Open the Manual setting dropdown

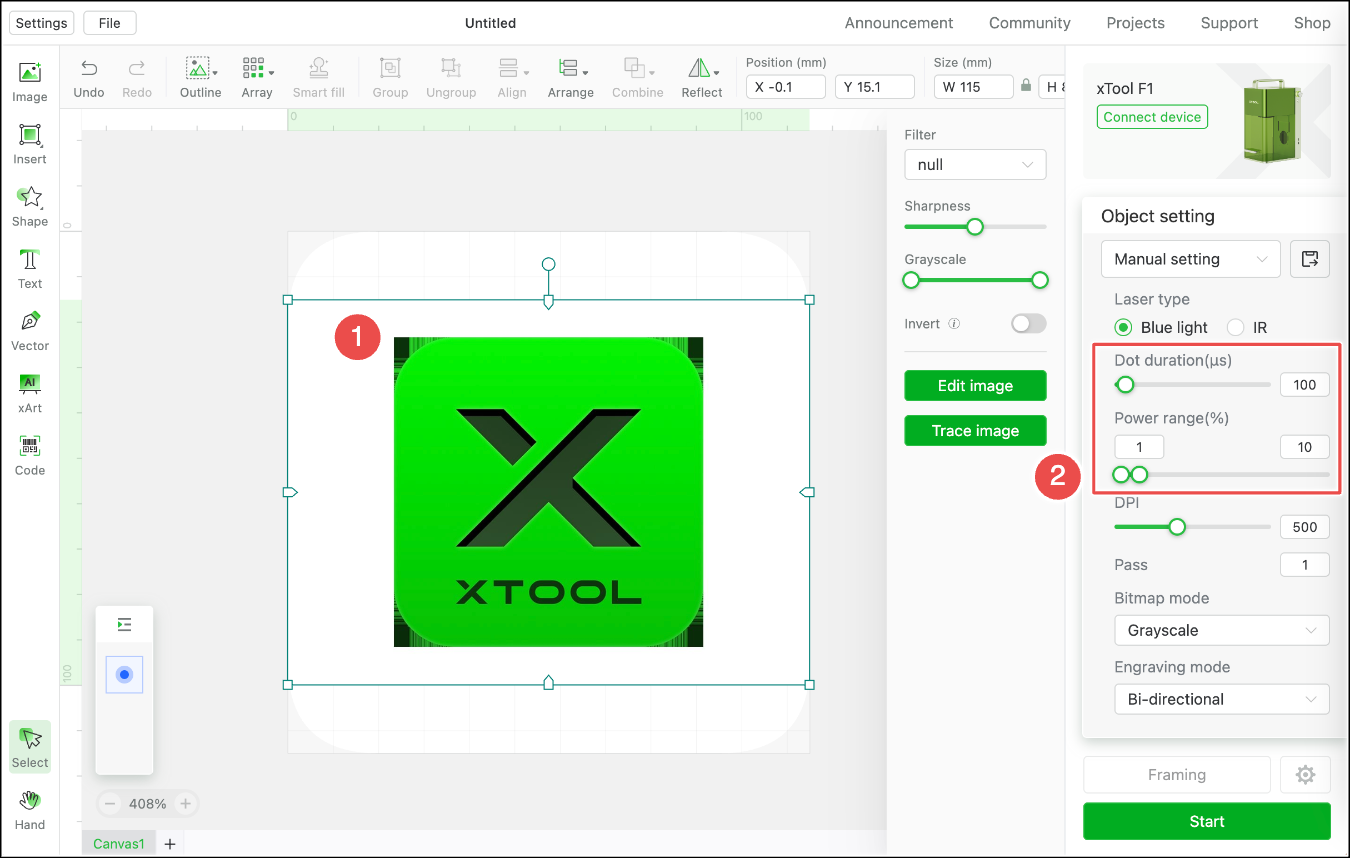tap(1190, 259)
